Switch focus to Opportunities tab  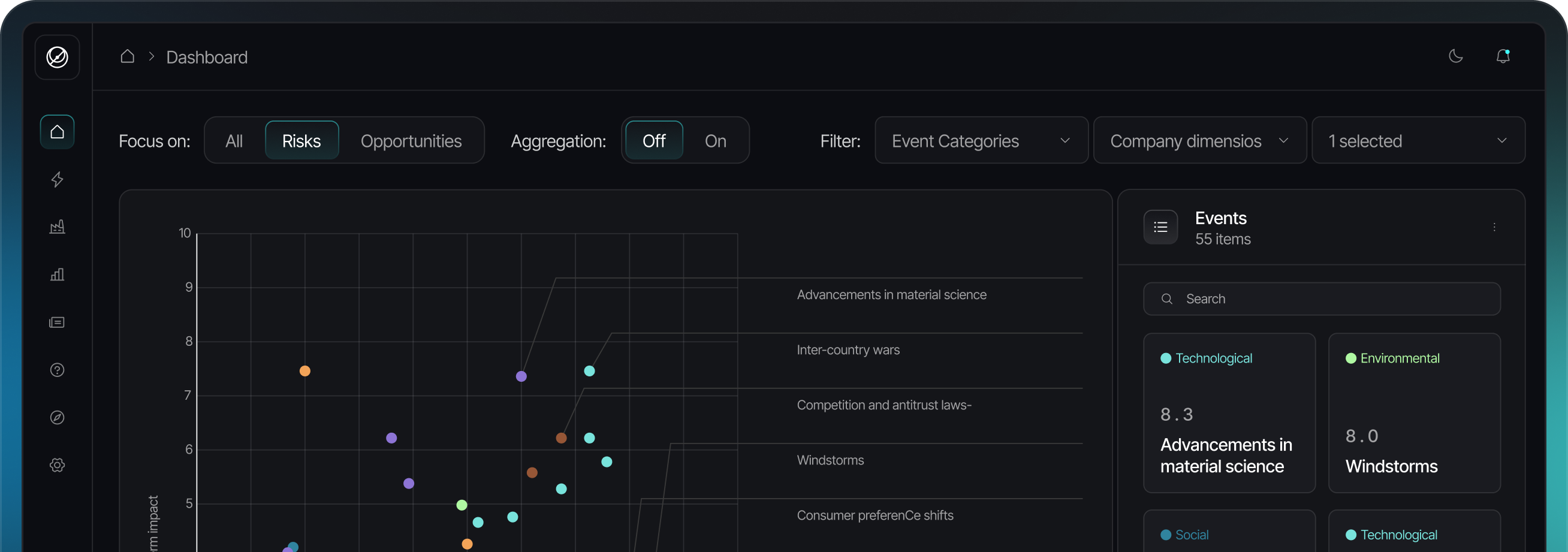coord(411,141)
